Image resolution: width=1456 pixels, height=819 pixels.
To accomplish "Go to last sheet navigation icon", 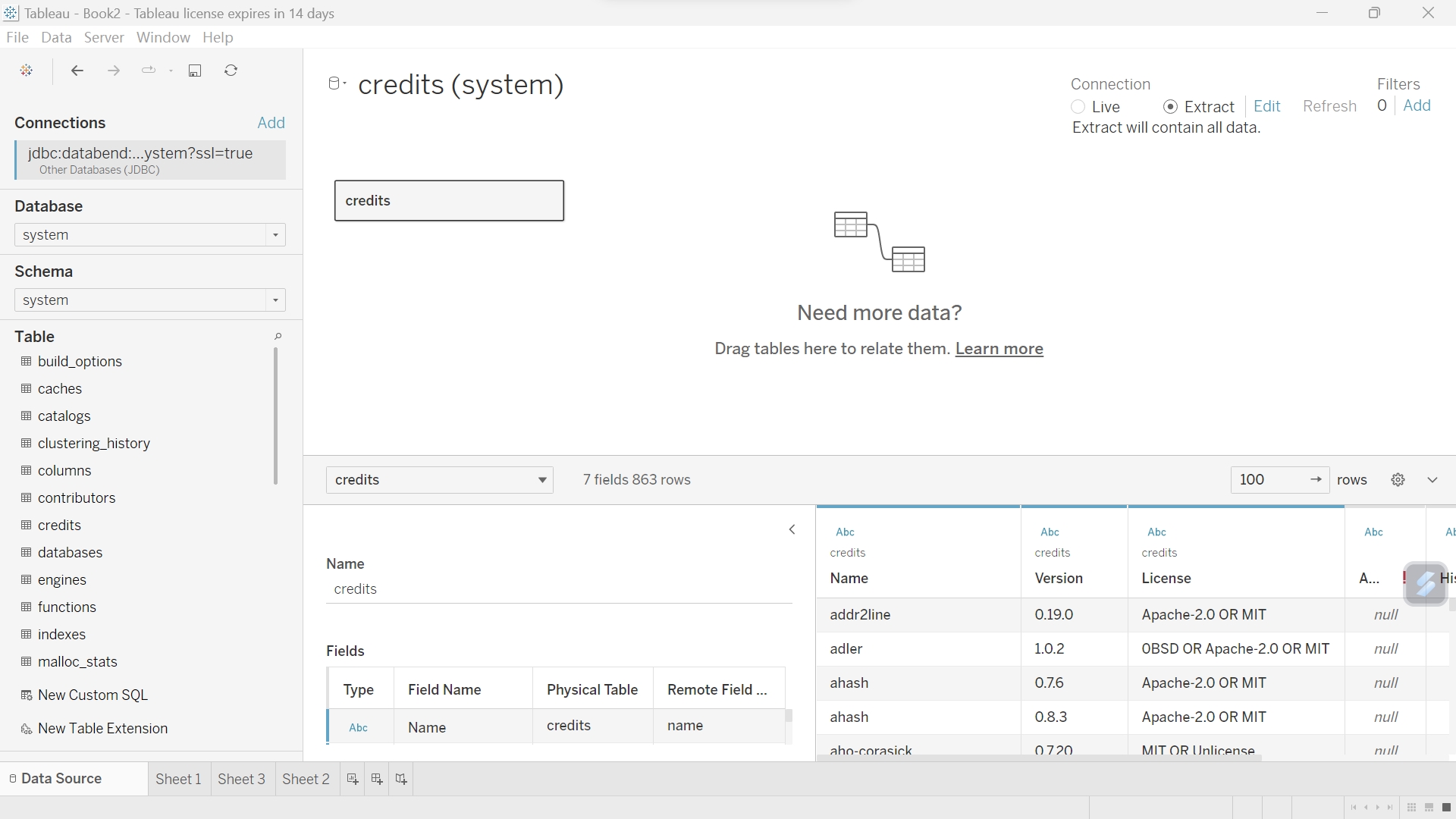I will pyautogui.click(x=1390, y=808).
